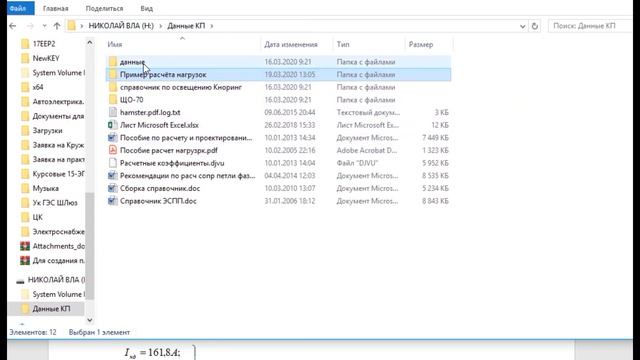Open x64 folder in navigation pane
Image resolution: width=640 pixels, height=360 pixels.
[x=38, y=87]
